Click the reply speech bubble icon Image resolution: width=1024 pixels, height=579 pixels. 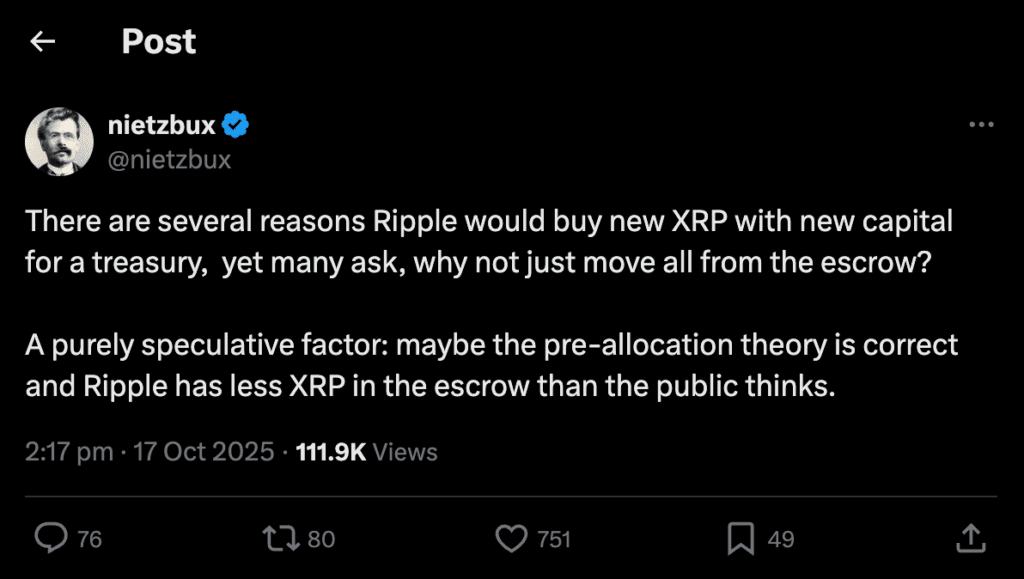click(x=49, y=539)
